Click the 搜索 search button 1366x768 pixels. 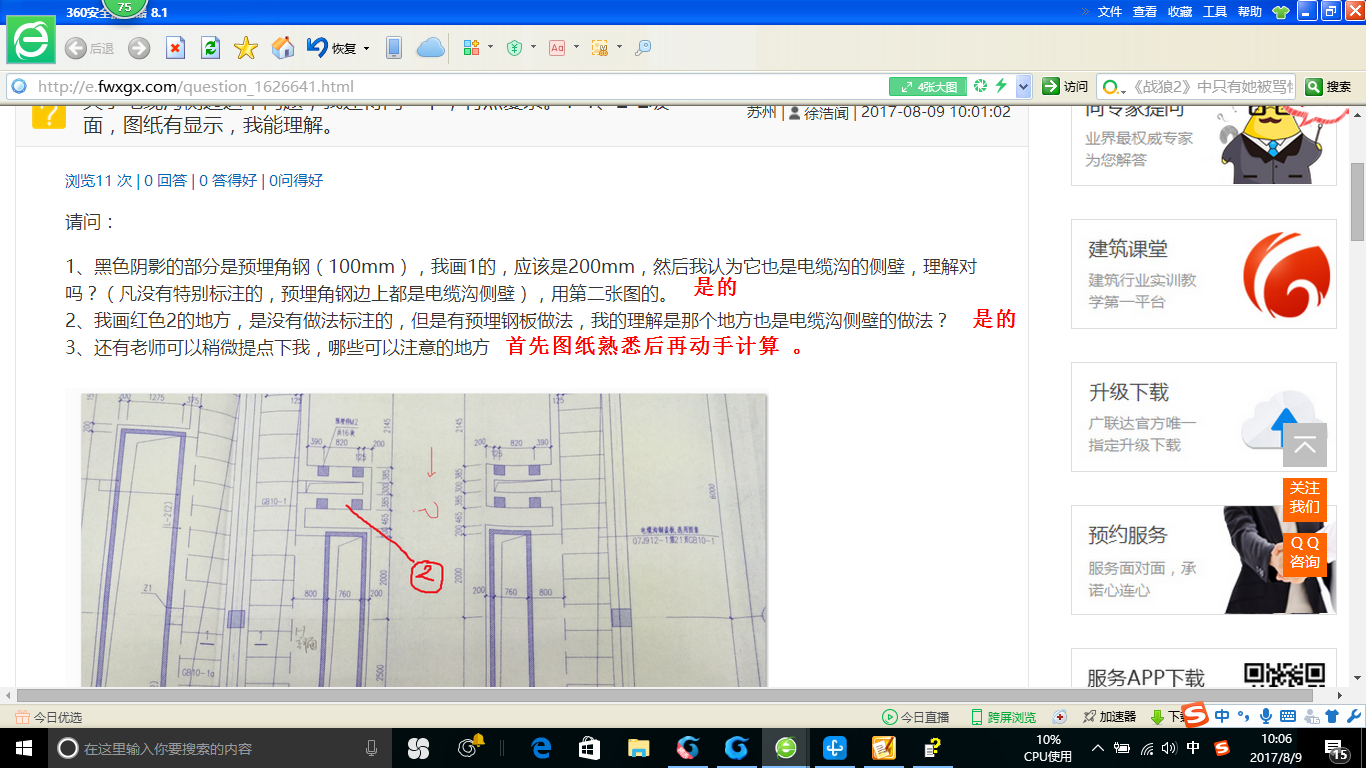click(x=1329, y=87)
